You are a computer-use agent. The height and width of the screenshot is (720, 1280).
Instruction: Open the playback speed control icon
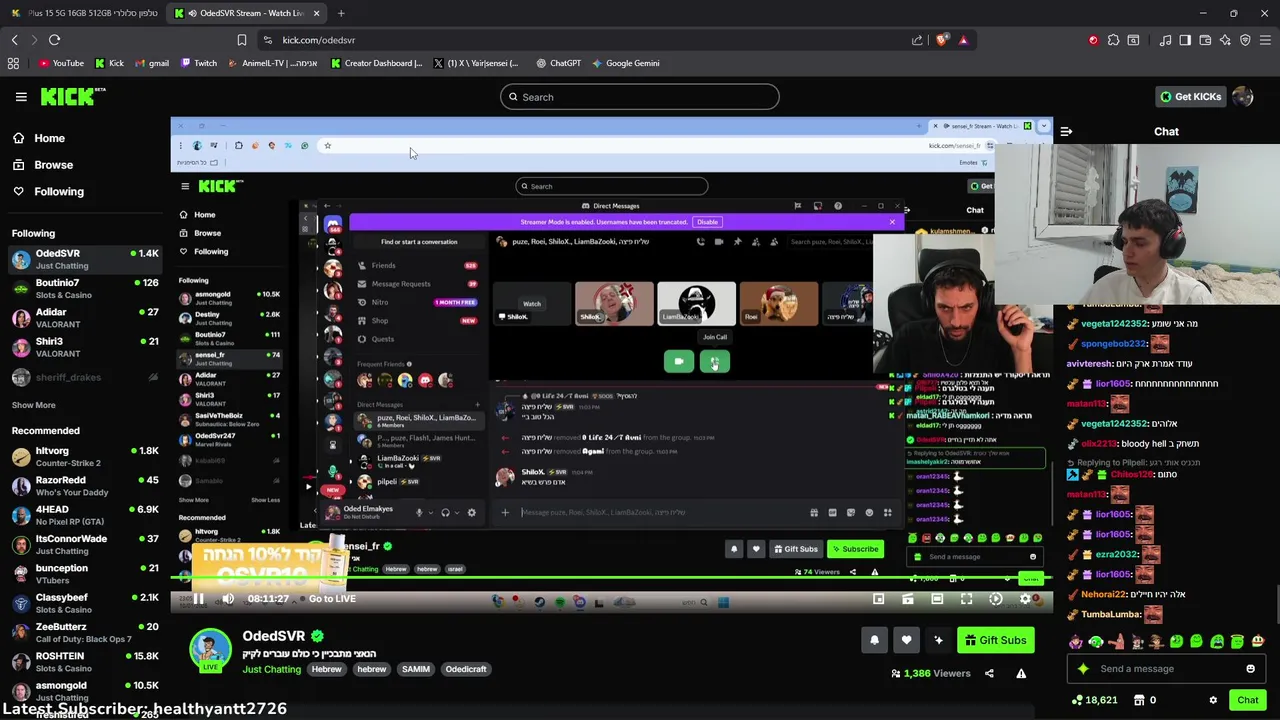point(995,599)
